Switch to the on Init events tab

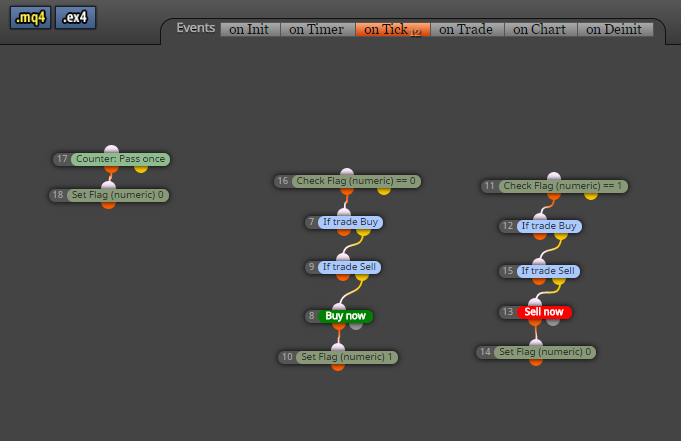(x=249, y=30)
